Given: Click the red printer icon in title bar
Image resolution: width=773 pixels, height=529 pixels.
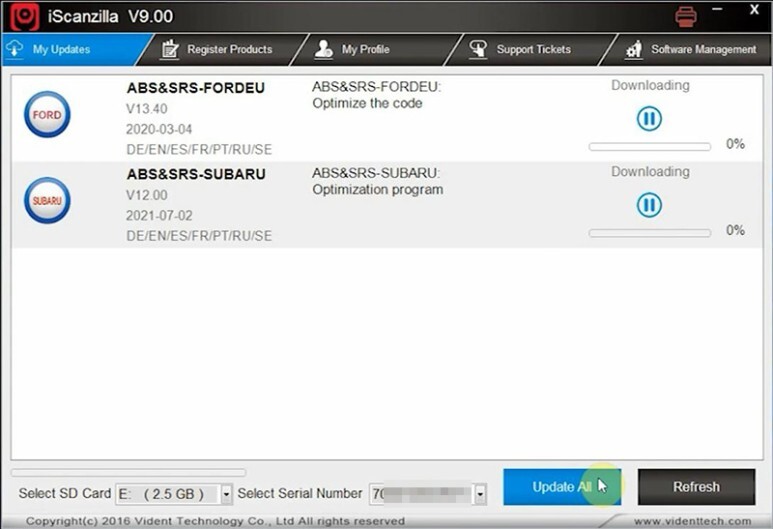Looking at the screenshot, I should [686, 17].
